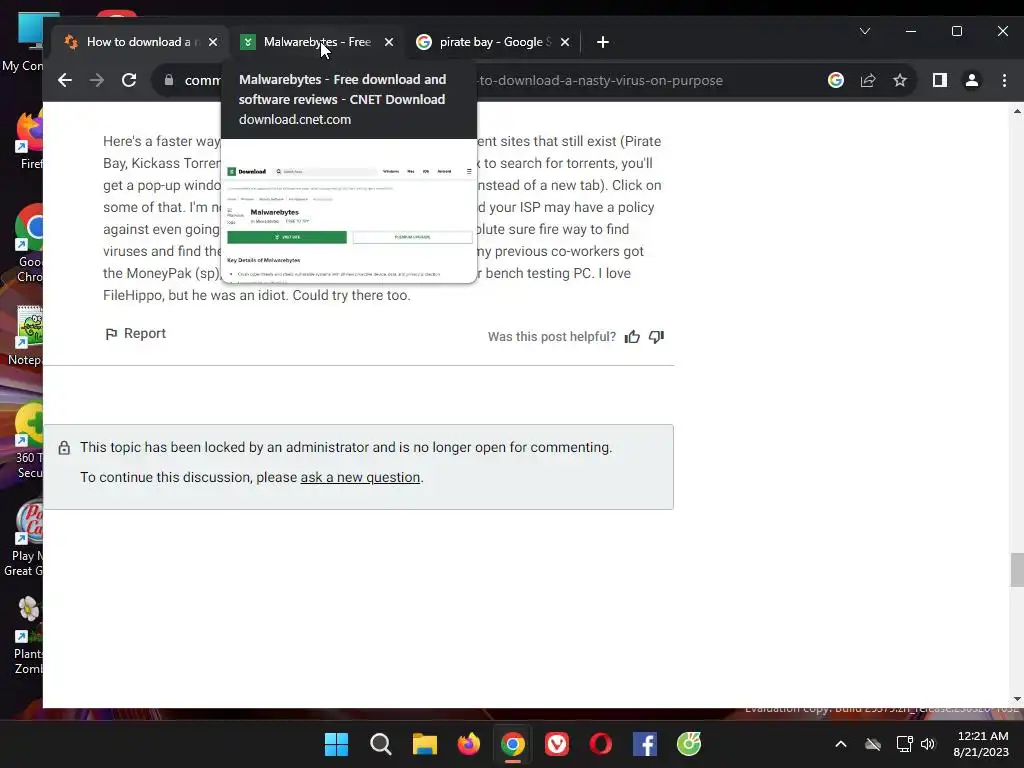The height and width of the screenshot is (768, 1024).
Task: Share this page using the share icon
Action: click(868, 80)
